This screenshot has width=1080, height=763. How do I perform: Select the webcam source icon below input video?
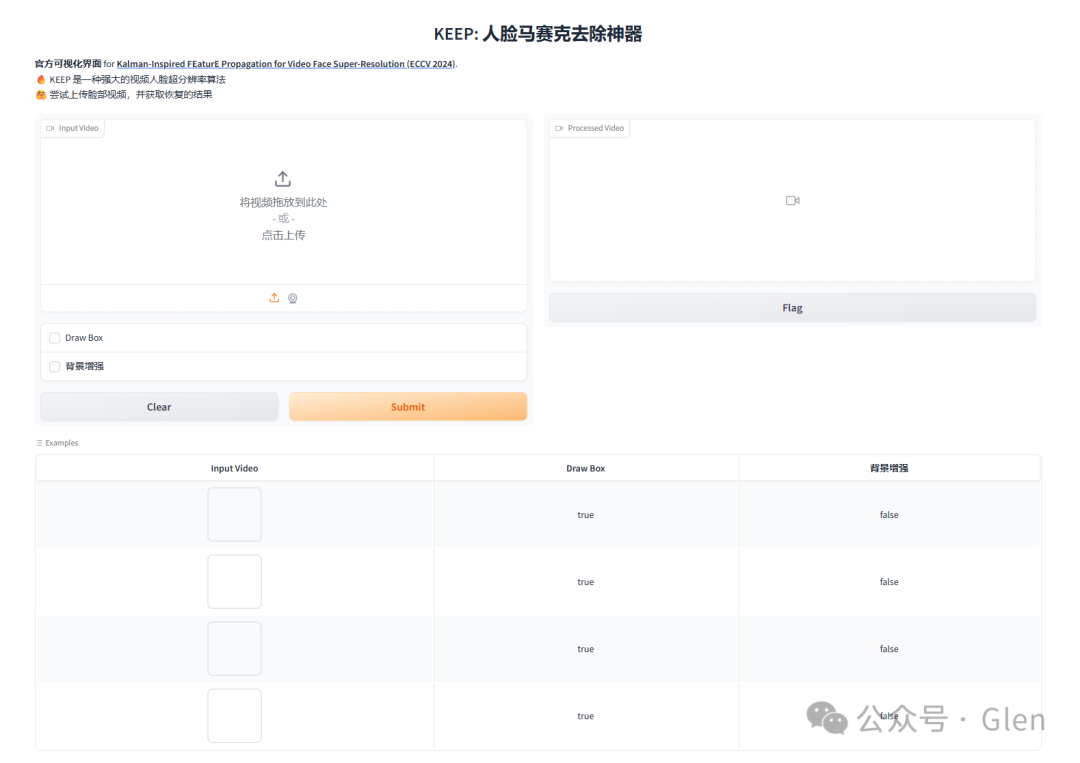tap(293, 298)
